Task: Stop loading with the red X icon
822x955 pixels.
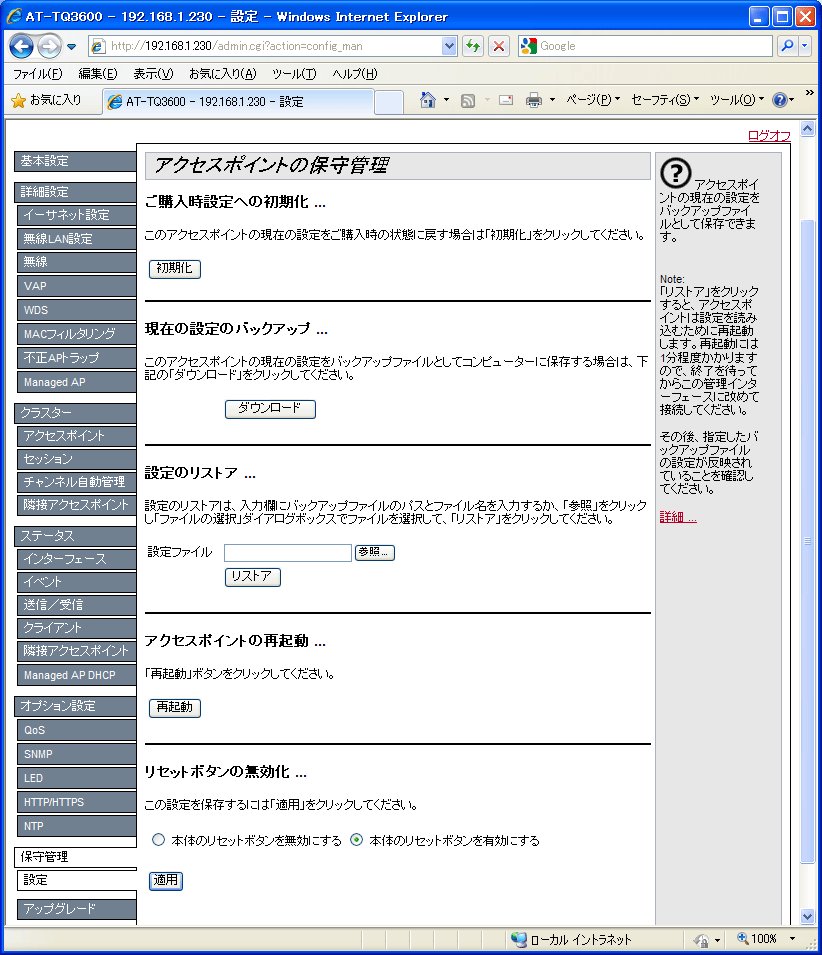Action: [x=499, y=46]
